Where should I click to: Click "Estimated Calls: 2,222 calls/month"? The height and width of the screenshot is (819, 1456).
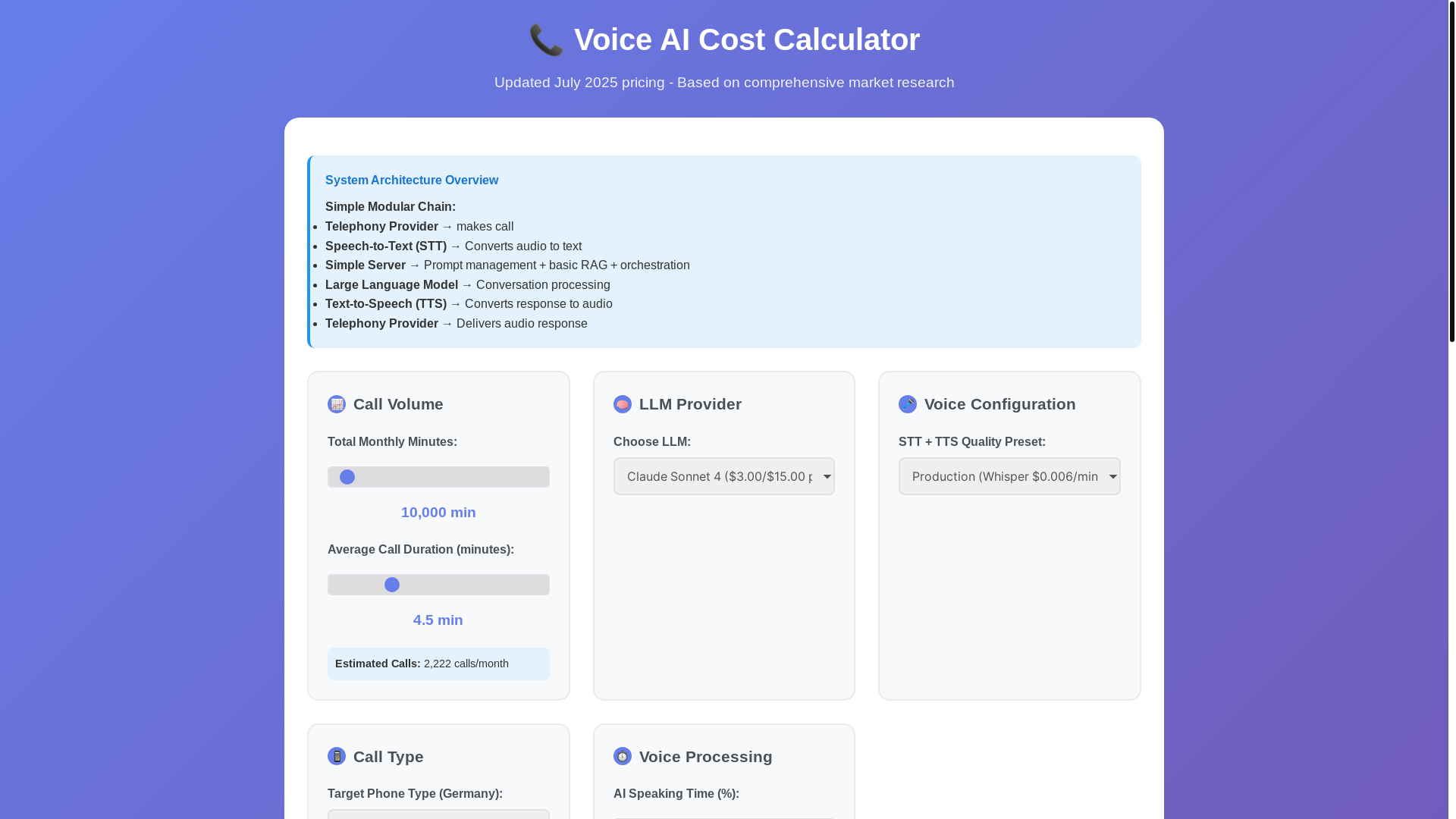tap(438, 664)
